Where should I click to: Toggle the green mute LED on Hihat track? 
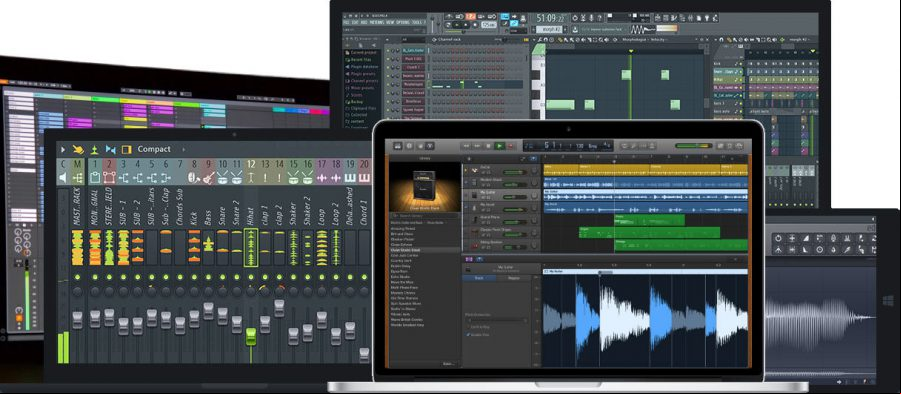click(251, 277)
